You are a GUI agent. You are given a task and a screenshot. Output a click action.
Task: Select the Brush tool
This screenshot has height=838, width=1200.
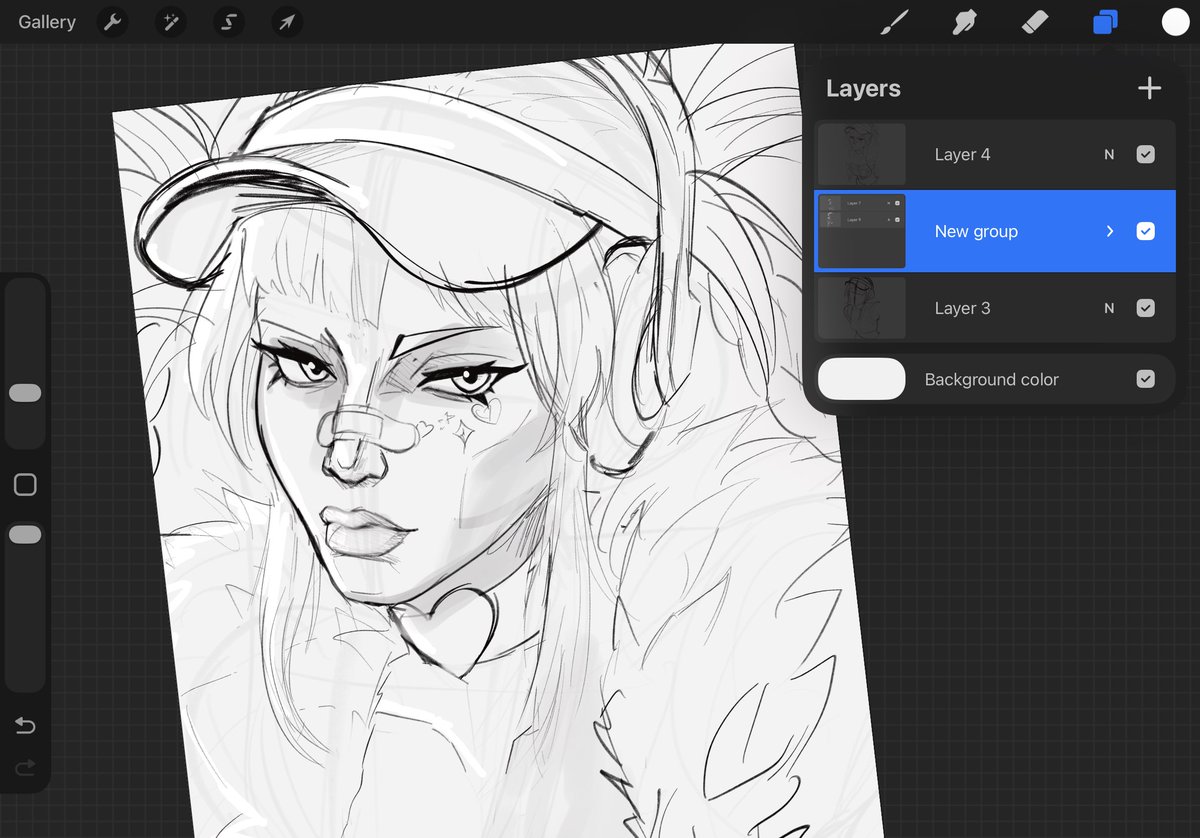click(893, 21)
